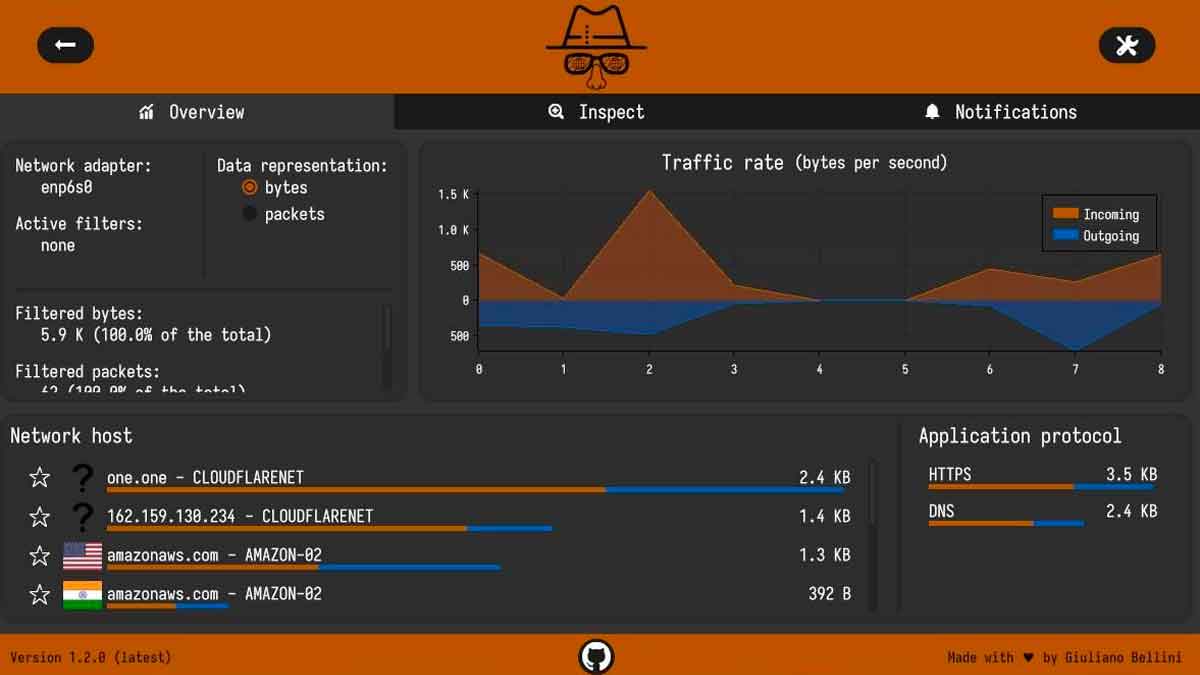Click amazonaws.com AMAZON-02 entry with 392 B
The height and width of the screenshot is (675, 1200).
click(x=214, y=595)
